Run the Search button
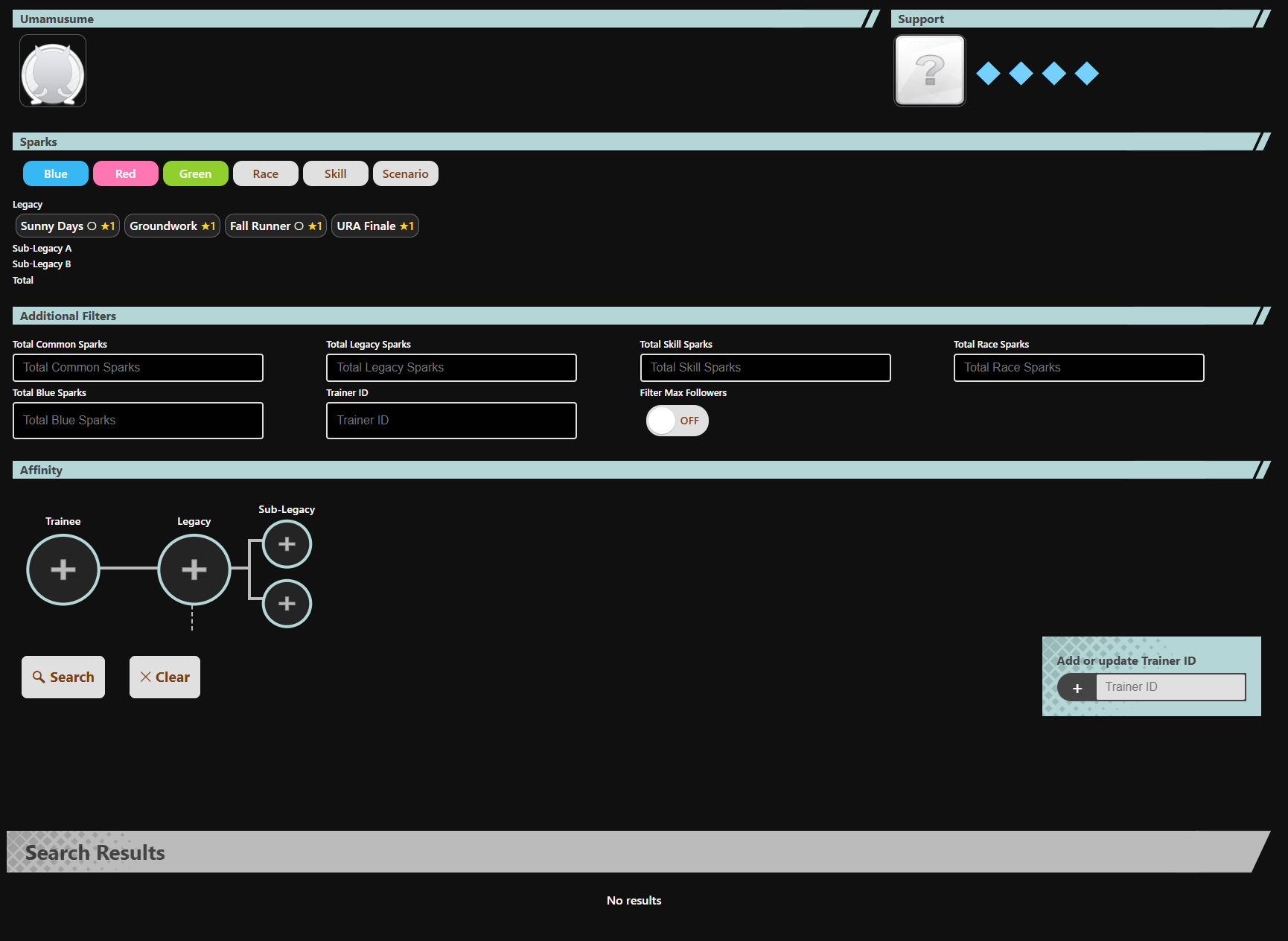The width and height of the screenshot is (1288, 941). (63, 677)
